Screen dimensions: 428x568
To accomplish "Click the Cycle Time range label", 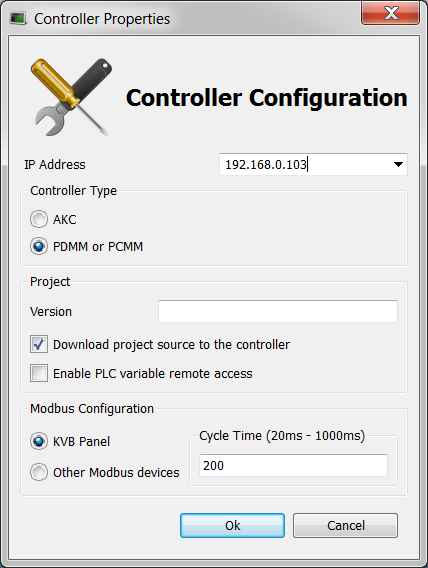I will [x=282, y=435].
